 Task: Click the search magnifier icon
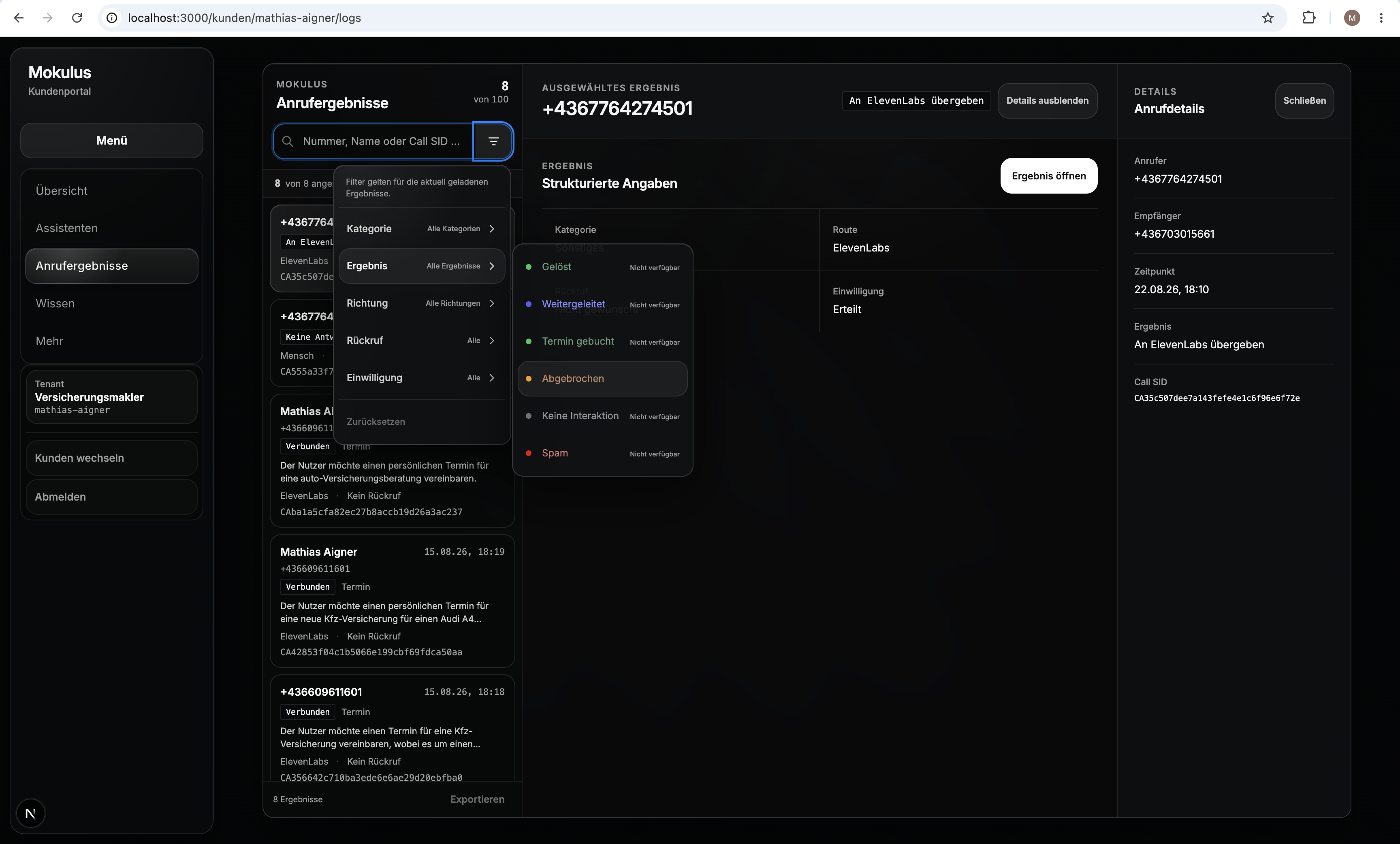(288, 141)
